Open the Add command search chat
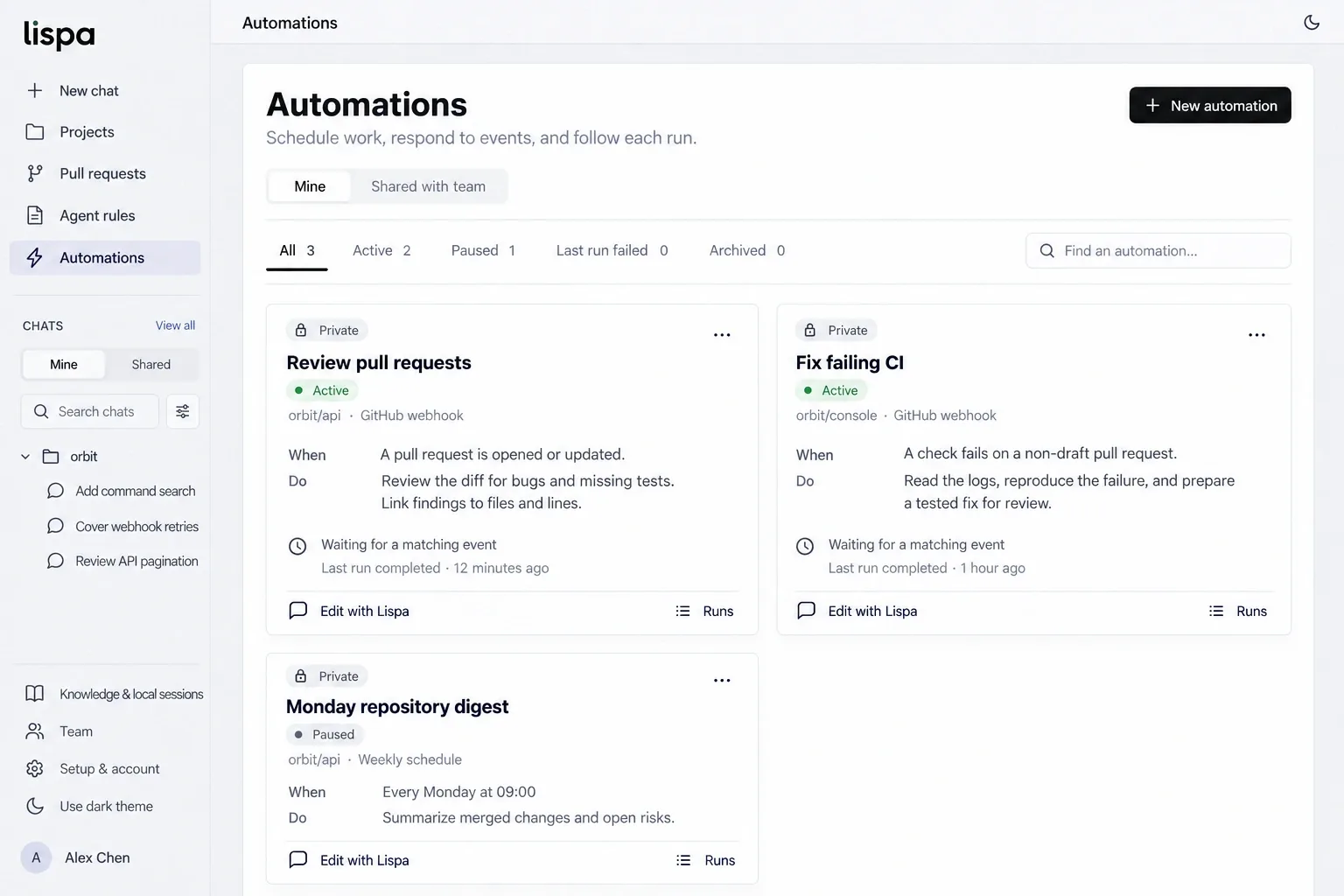The height and width of the screenshot is (896, 1344). pos(122,491)
